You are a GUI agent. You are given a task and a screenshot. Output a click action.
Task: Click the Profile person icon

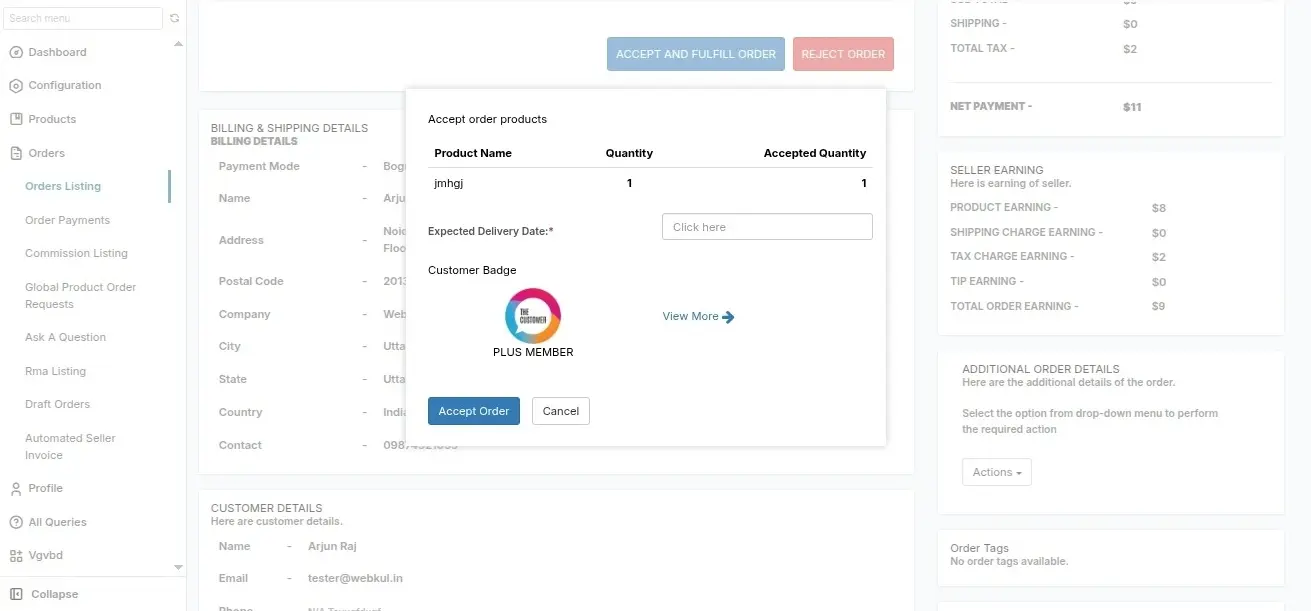pyautogui.click(x=16, y=489)
